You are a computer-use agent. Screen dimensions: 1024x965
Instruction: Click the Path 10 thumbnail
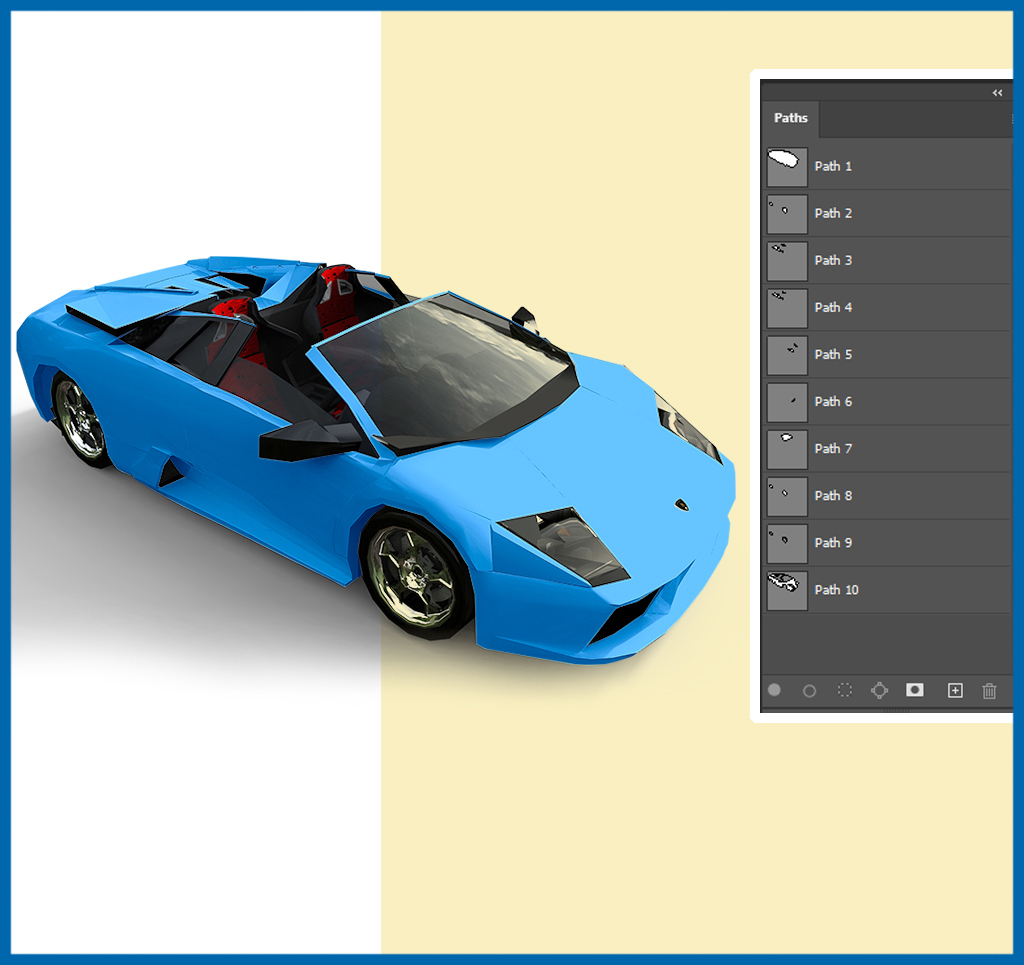[x=787, y=589]
